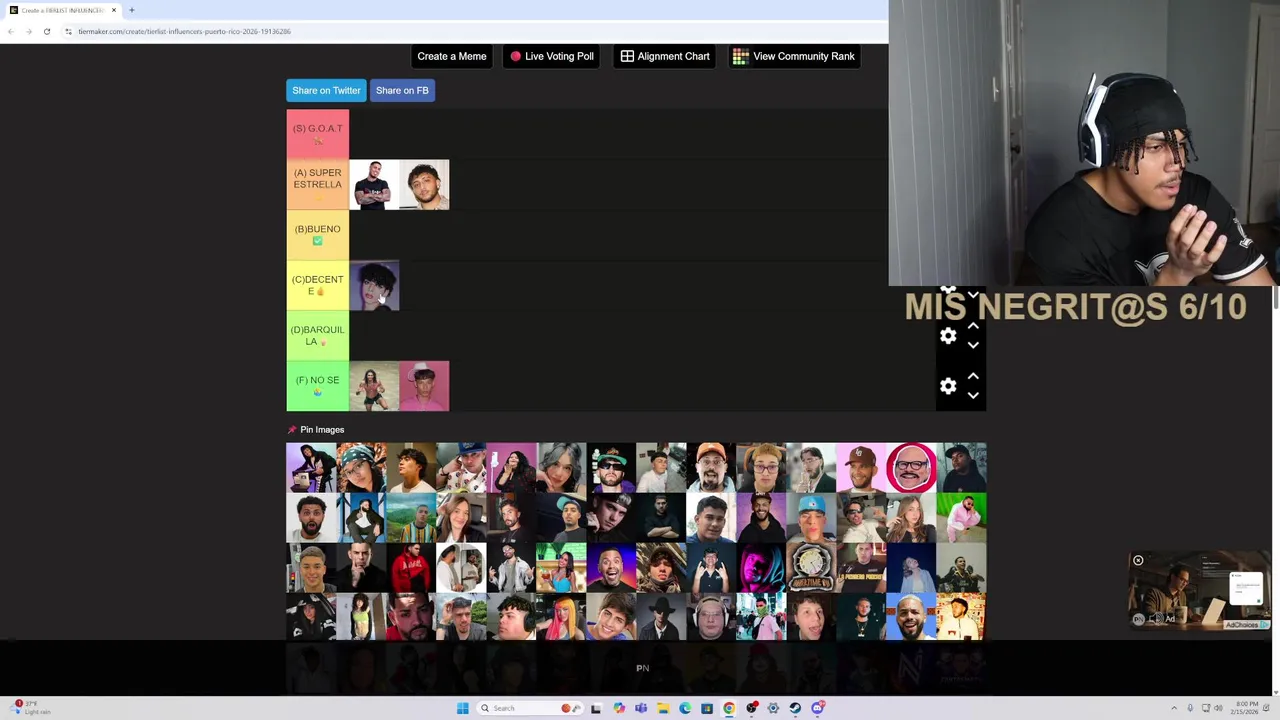Select first image in SUPER ESTRELLA tier
The width and height of the screenshot is (1280, 720).
click(374, 185)
